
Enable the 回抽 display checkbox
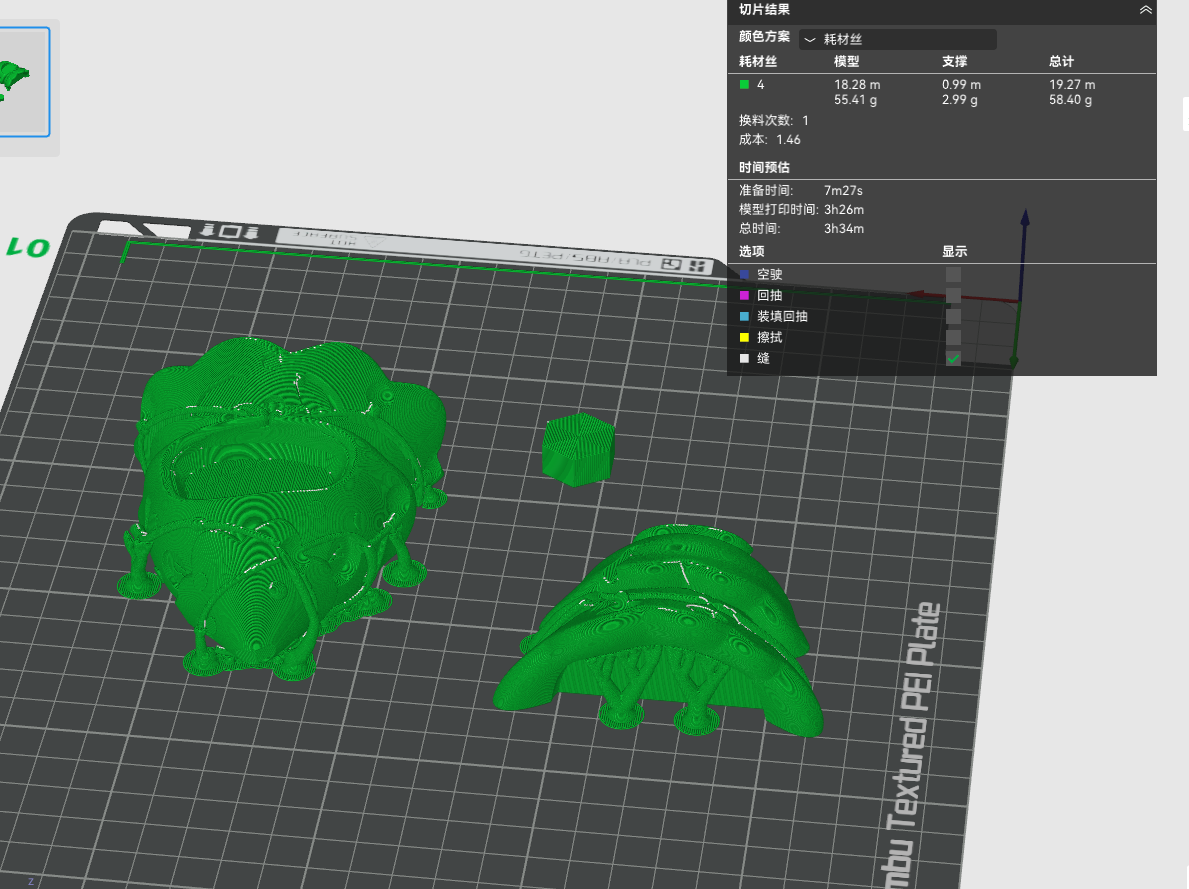[953, 296]
